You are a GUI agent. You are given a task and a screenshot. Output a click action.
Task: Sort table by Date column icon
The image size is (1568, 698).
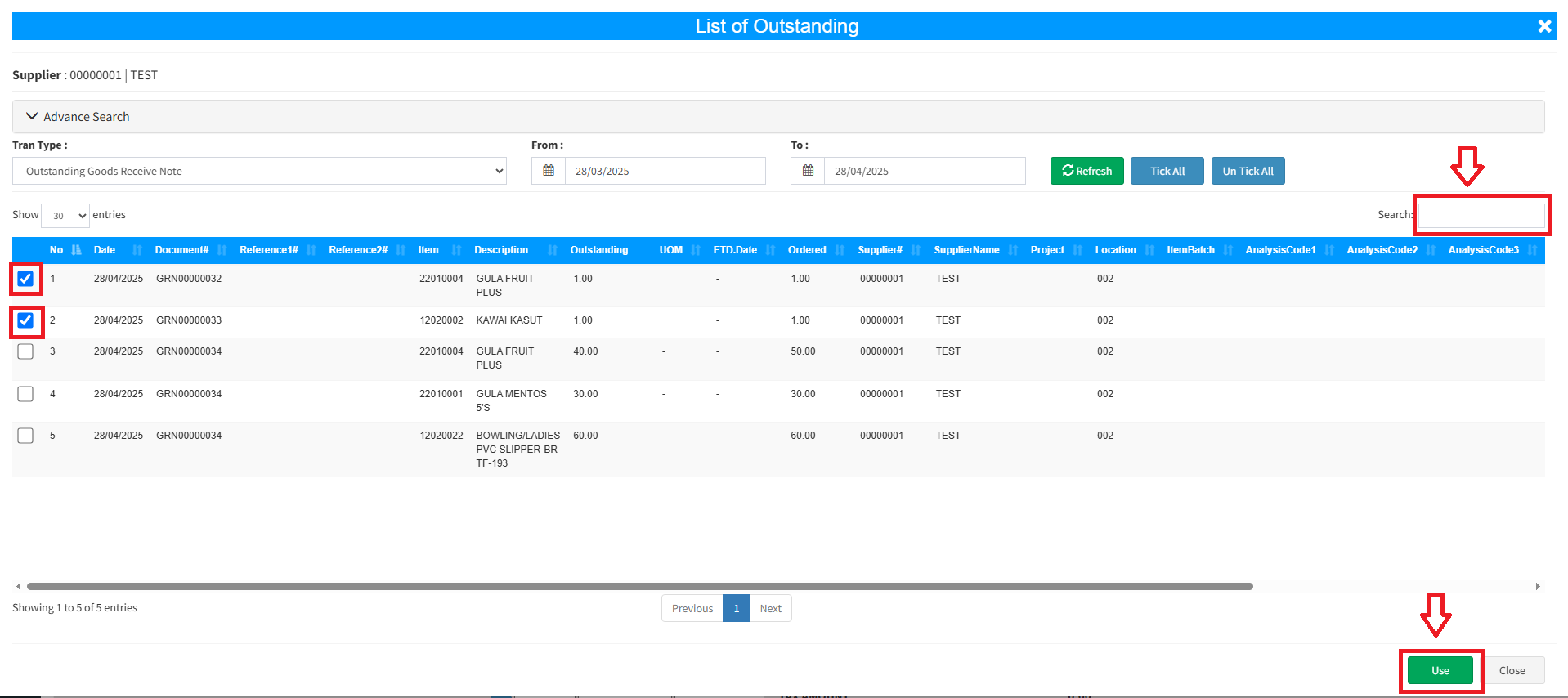pyautogui.click(x=137, y=250)
